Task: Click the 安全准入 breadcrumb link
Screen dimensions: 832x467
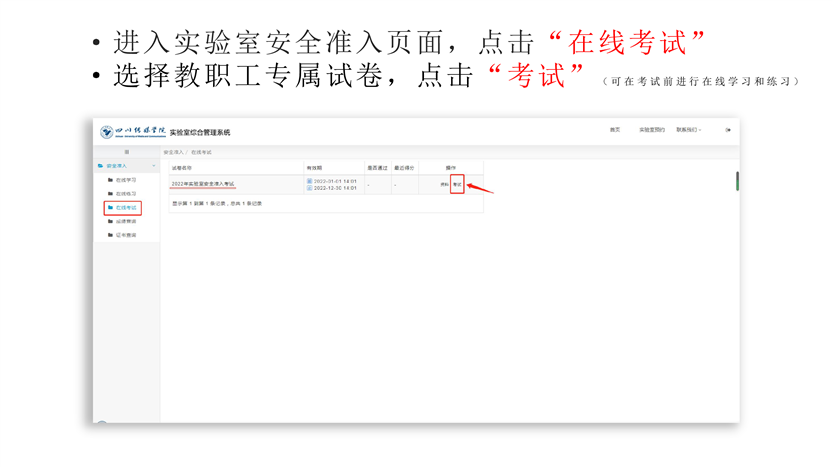Action: click(x=174, y=152)
